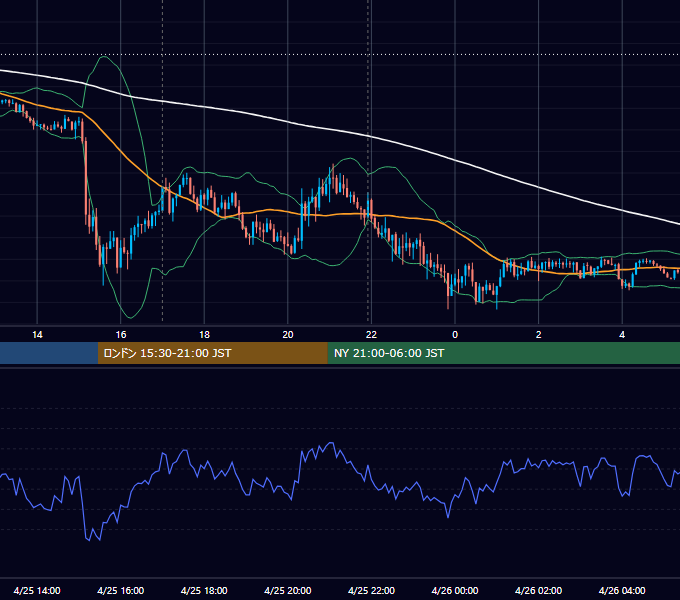
Task: Click the hour label 18 on time axis
Action: (x=204, y=335)
